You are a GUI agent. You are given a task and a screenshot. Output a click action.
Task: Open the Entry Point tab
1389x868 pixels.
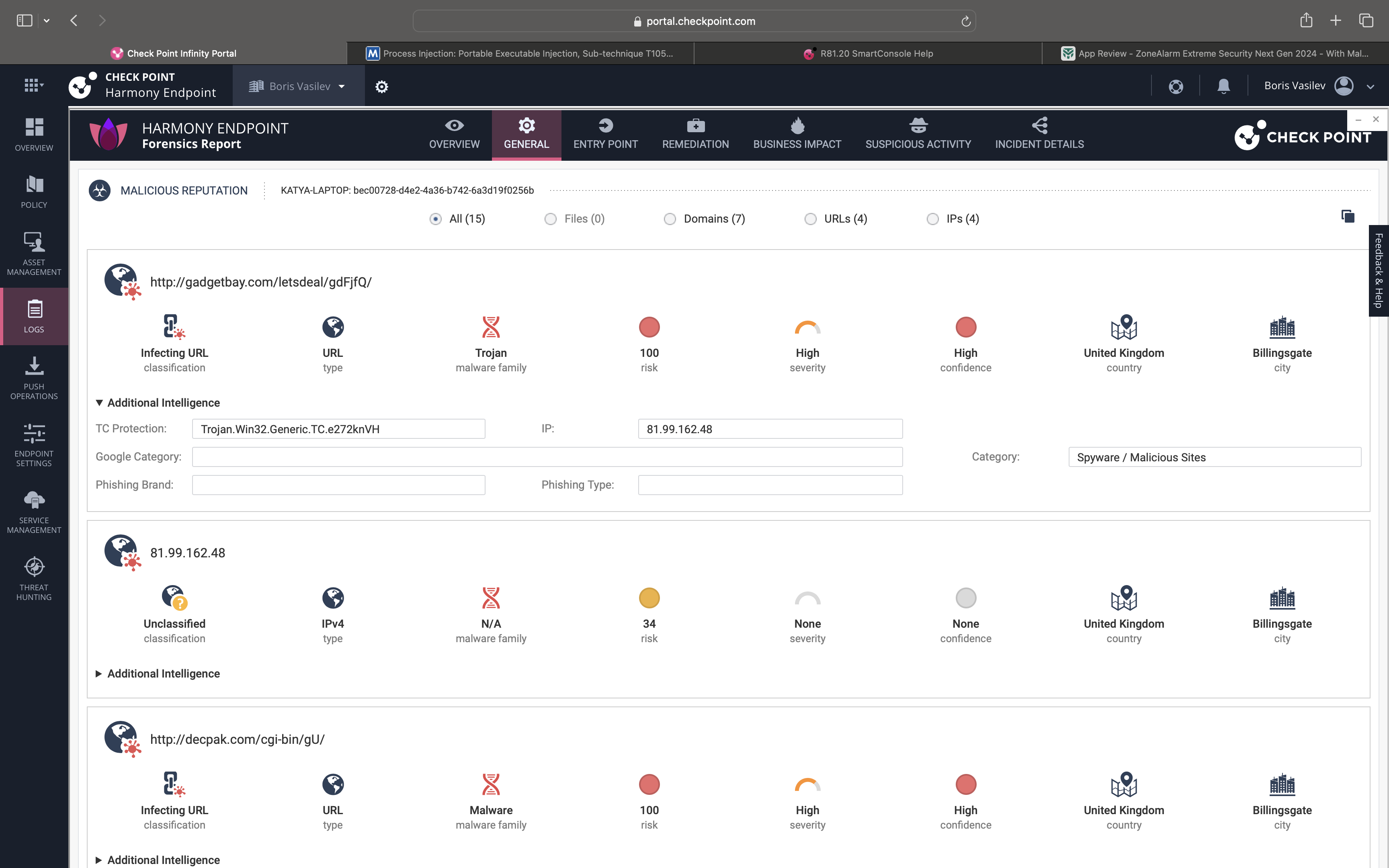(x=606, y=134)
